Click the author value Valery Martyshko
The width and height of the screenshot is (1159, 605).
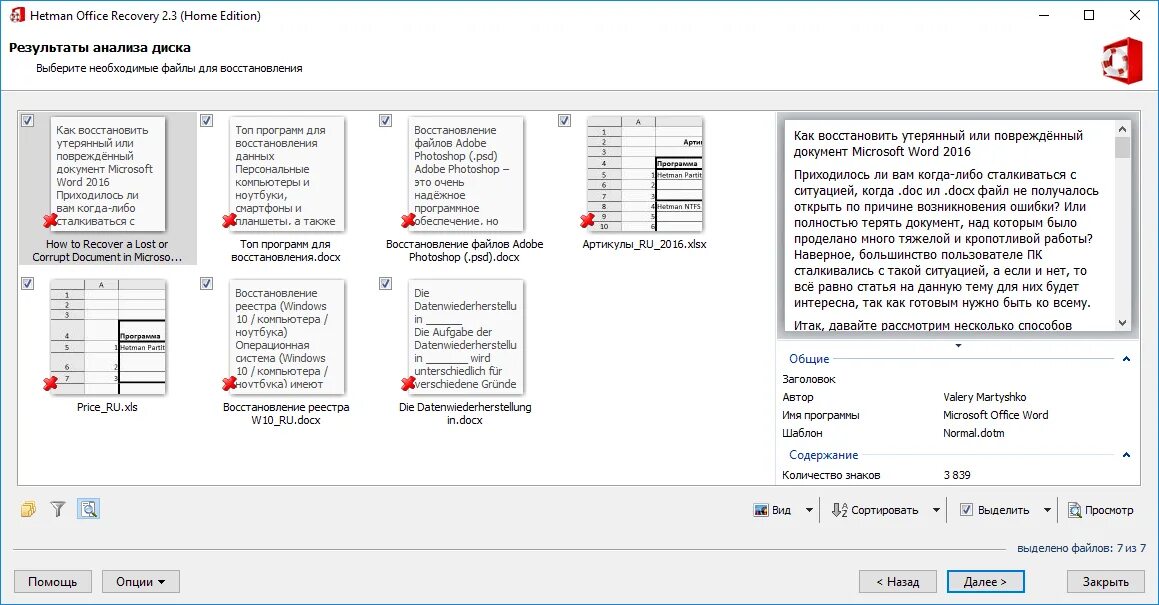click(985, 397)
